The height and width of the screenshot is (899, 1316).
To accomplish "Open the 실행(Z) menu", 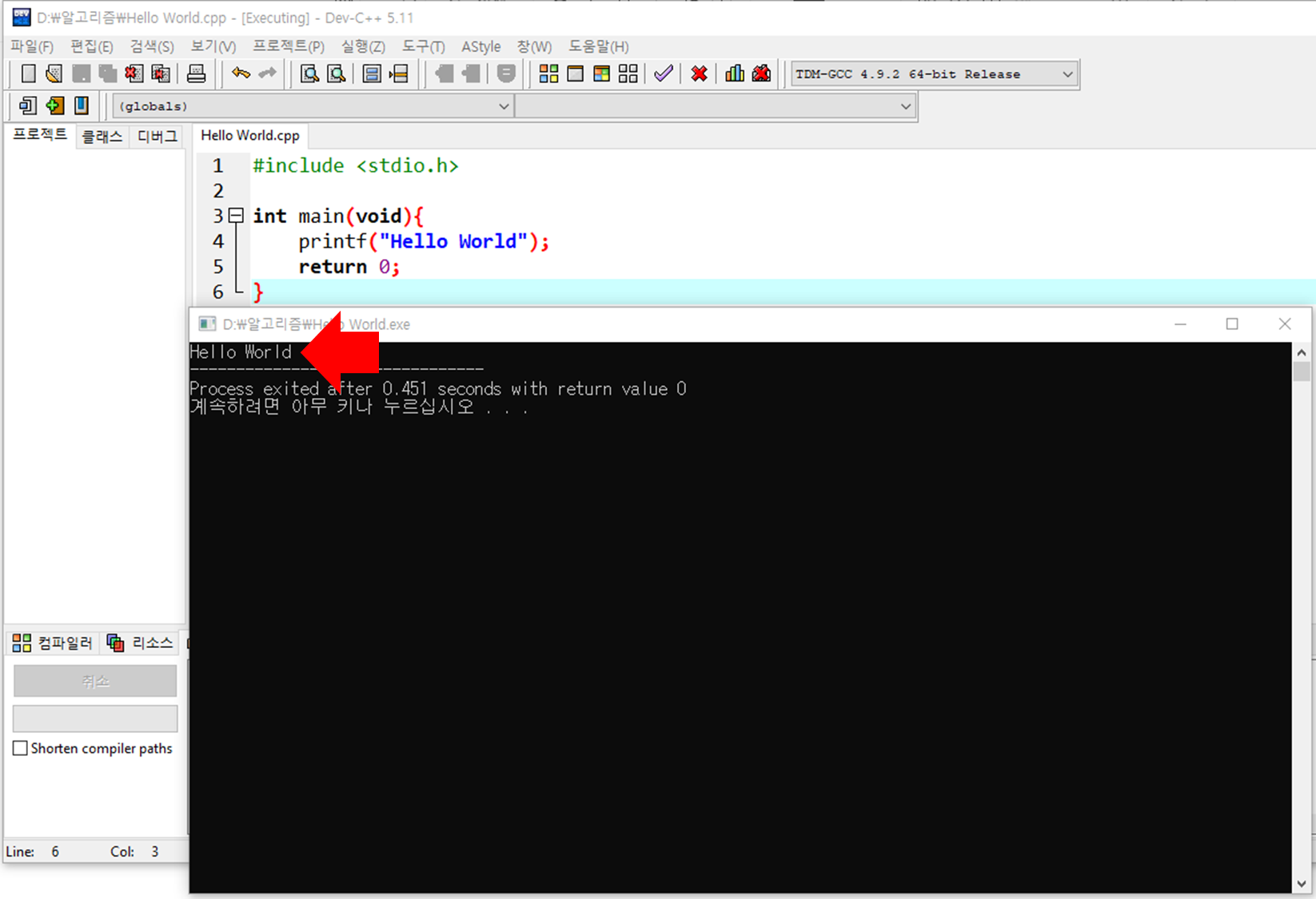I will click(363, 46).
